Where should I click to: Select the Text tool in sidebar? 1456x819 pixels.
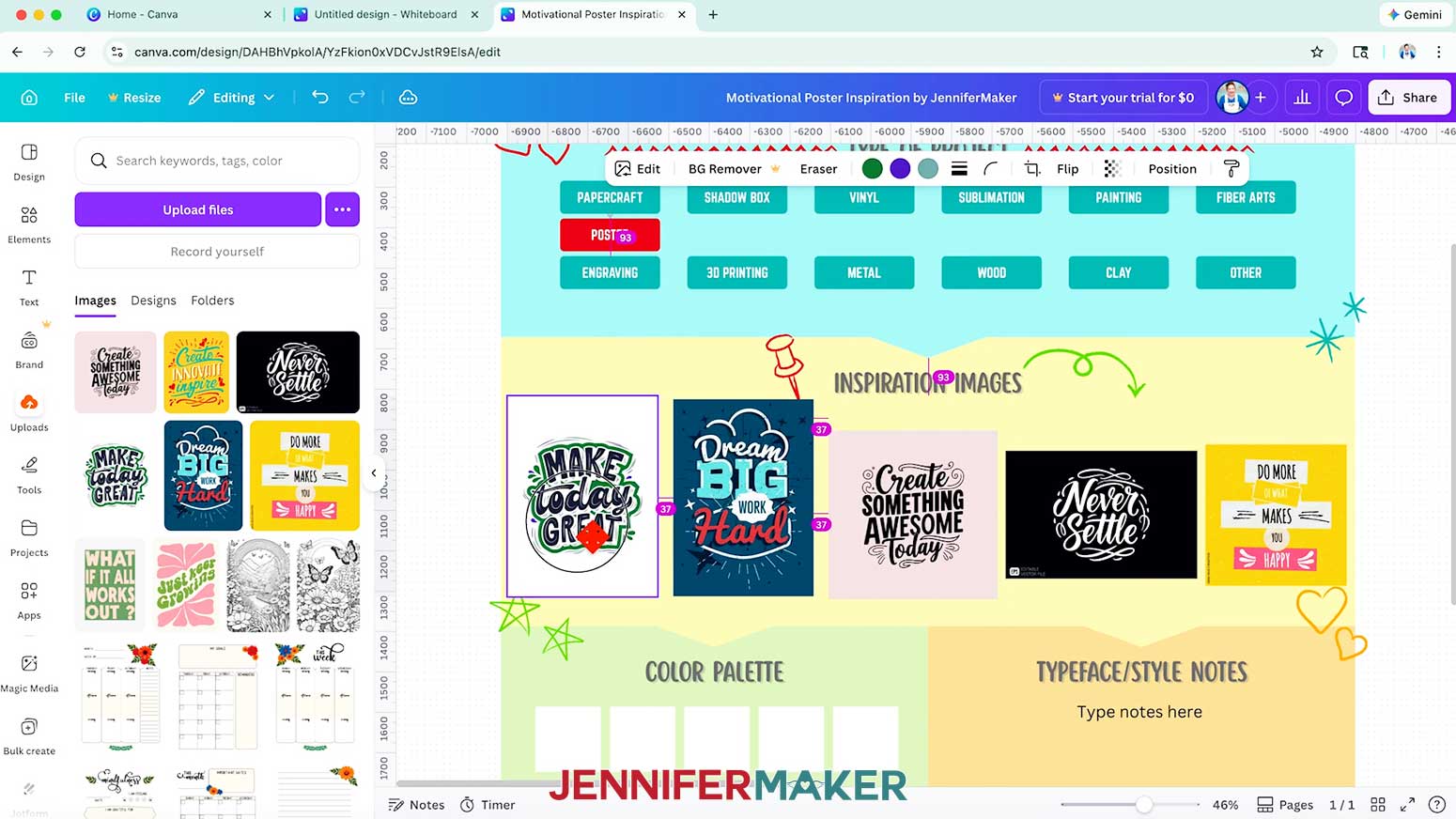coord(29,287)
